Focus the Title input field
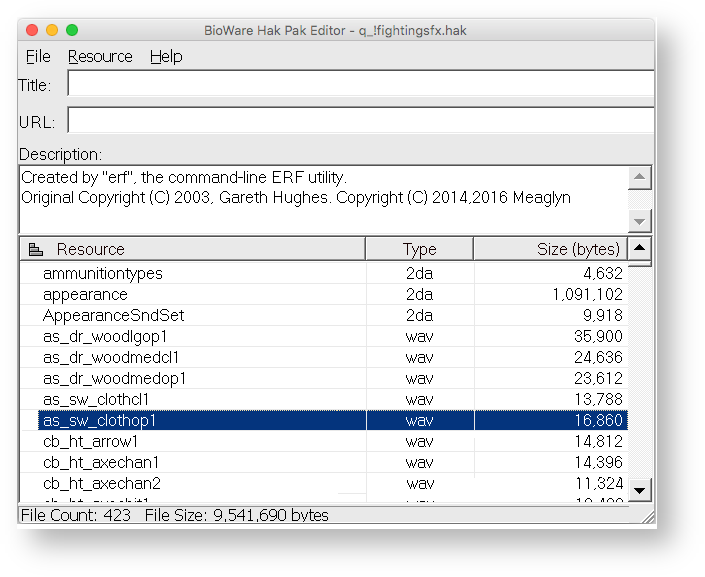 [x=361, y=83]
